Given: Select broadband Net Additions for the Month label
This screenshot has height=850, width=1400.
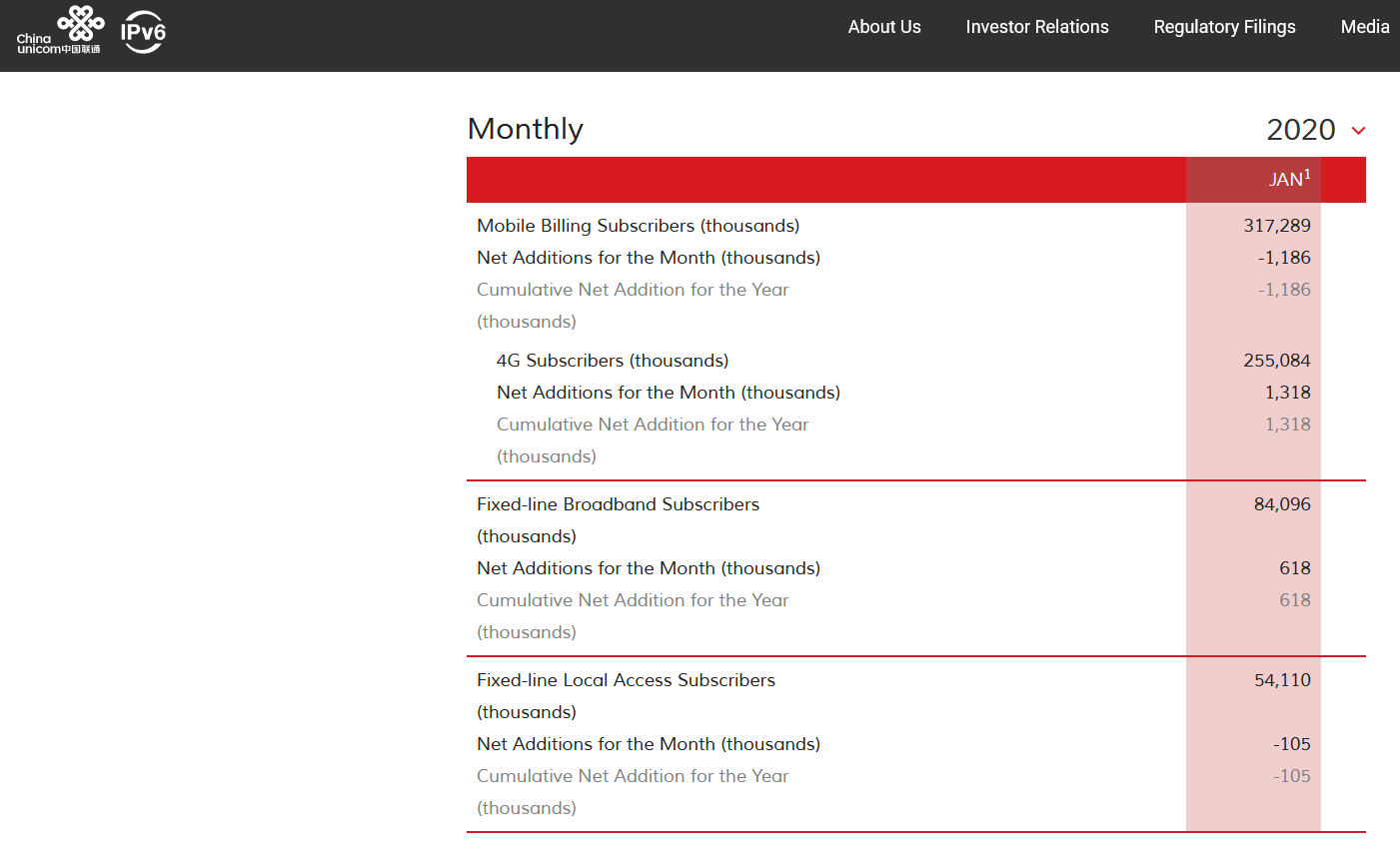Looking at the screenshot, I should [x=649, y=568].
